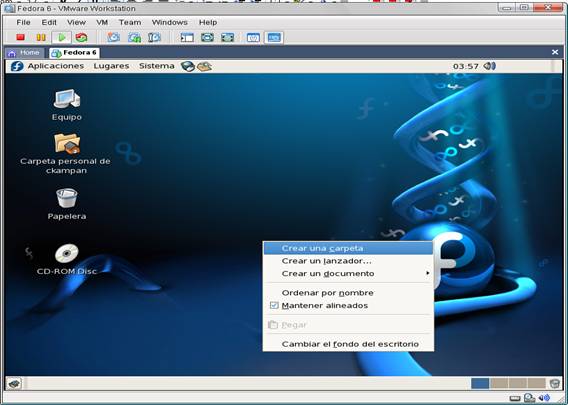Suspend the VM with the yellow pause icon
This screenshot has height=405, width=568.
tap(41, 37)
